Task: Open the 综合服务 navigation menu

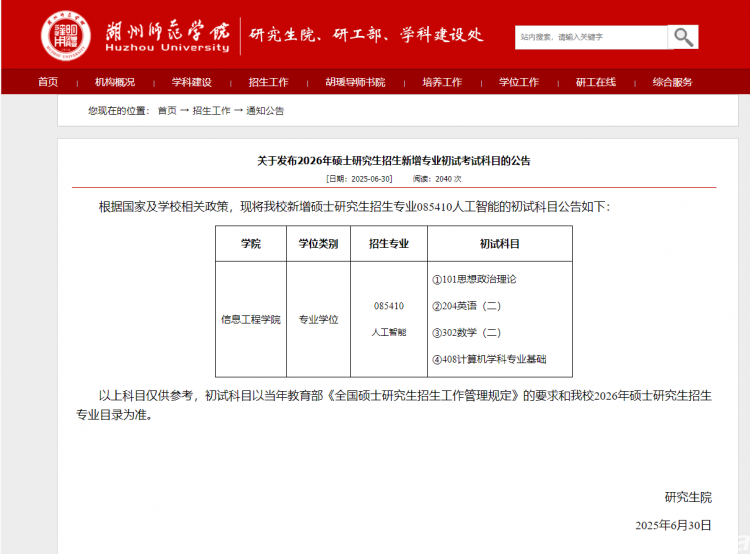Action: tap(673, 82)
